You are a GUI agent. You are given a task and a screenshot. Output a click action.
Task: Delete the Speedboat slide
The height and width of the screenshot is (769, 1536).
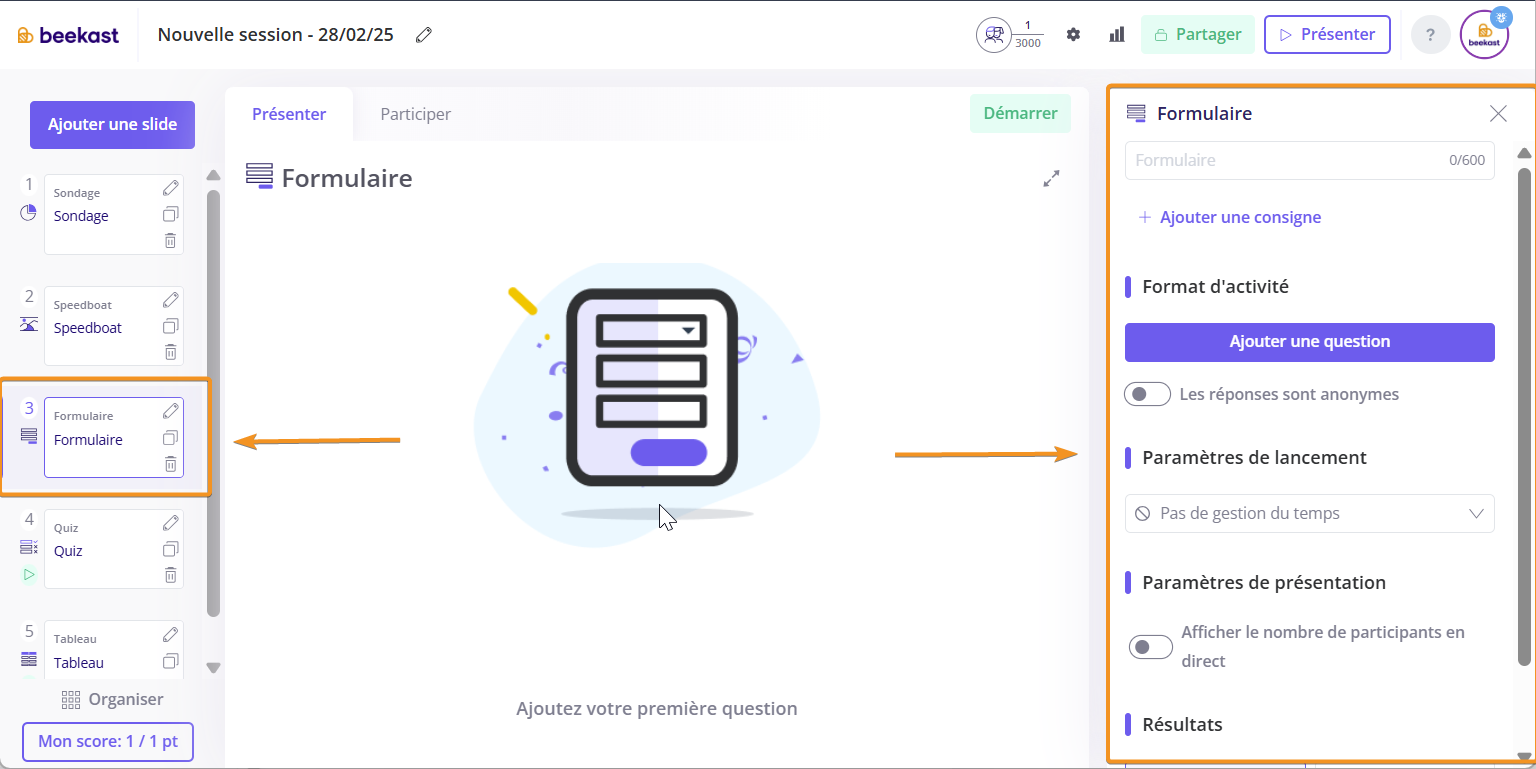point(170,352)
